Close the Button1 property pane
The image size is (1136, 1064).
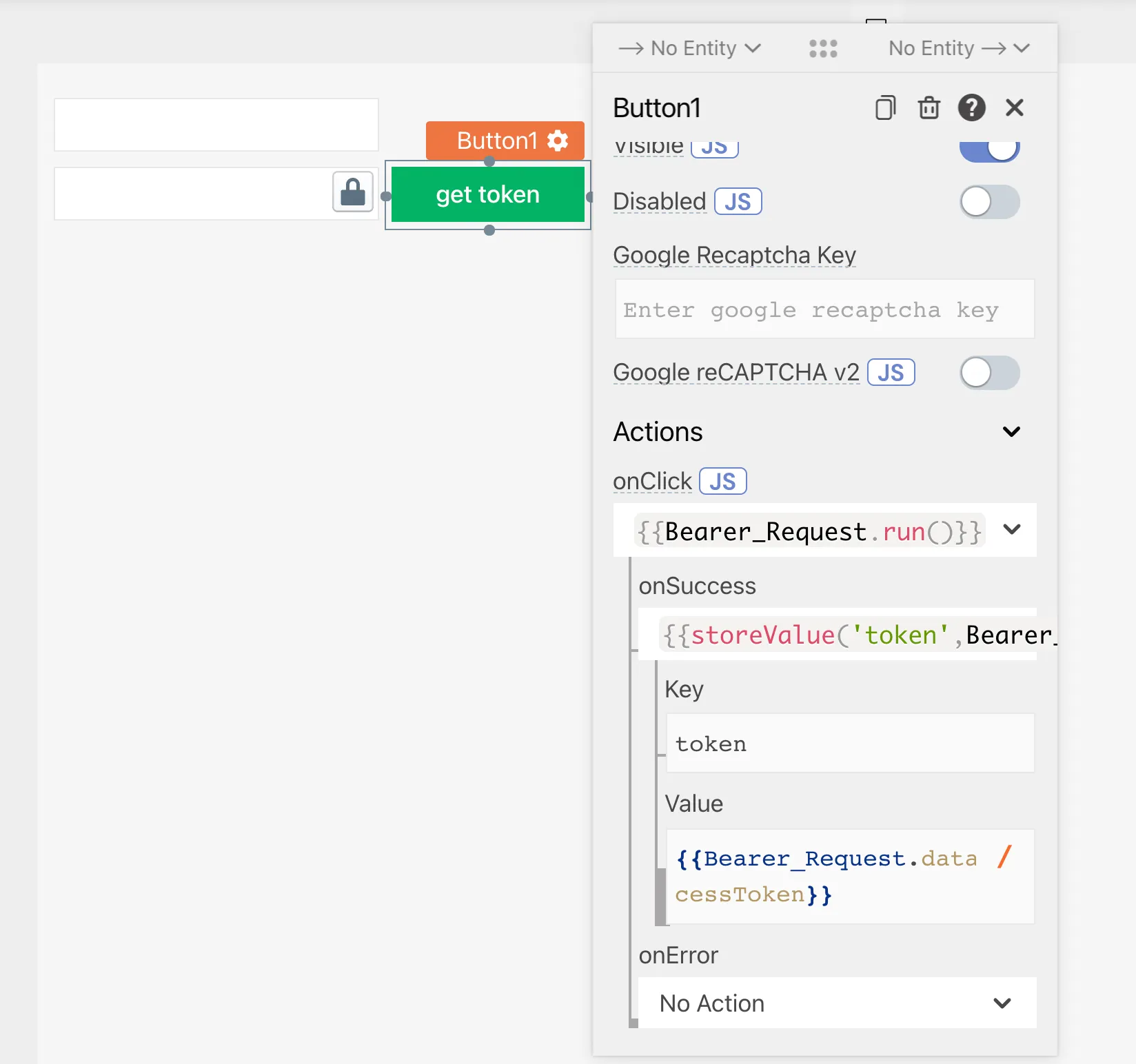click(1014, 108)
